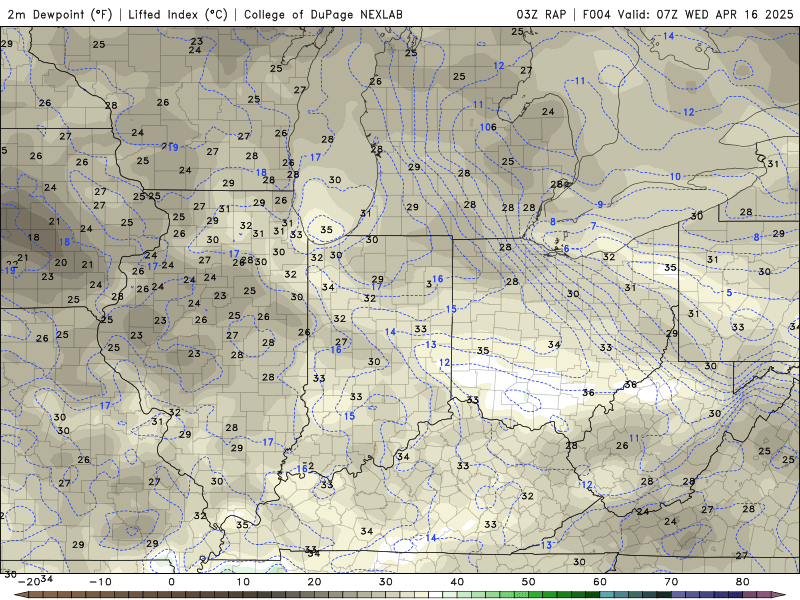The image size is (800, 600).
Task: Click the blue "5" lifted index contour label
Action: coord(729,292)
